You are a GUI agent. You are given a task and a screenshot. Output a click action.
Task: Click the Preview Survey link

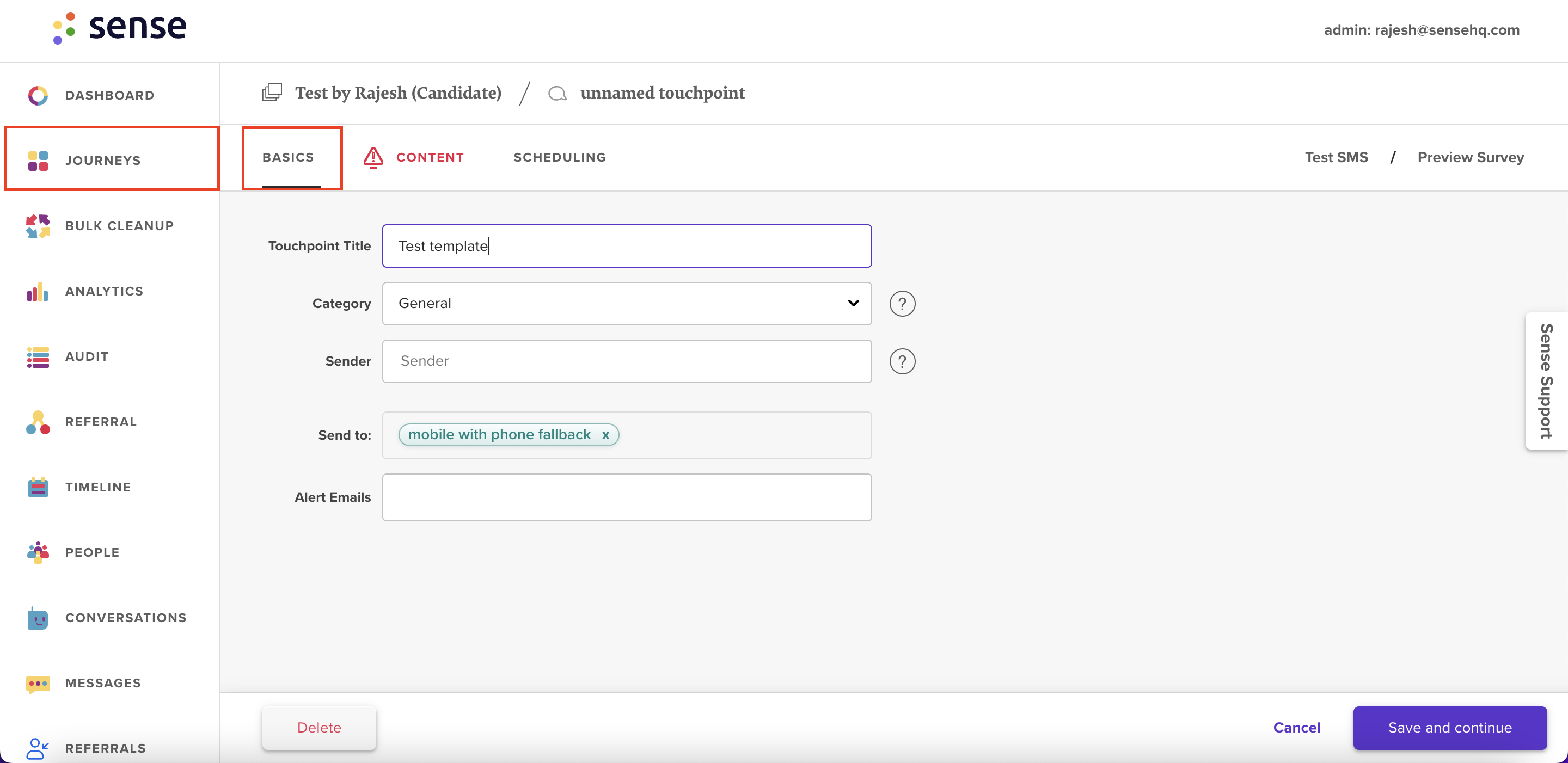click(1471, 158)
